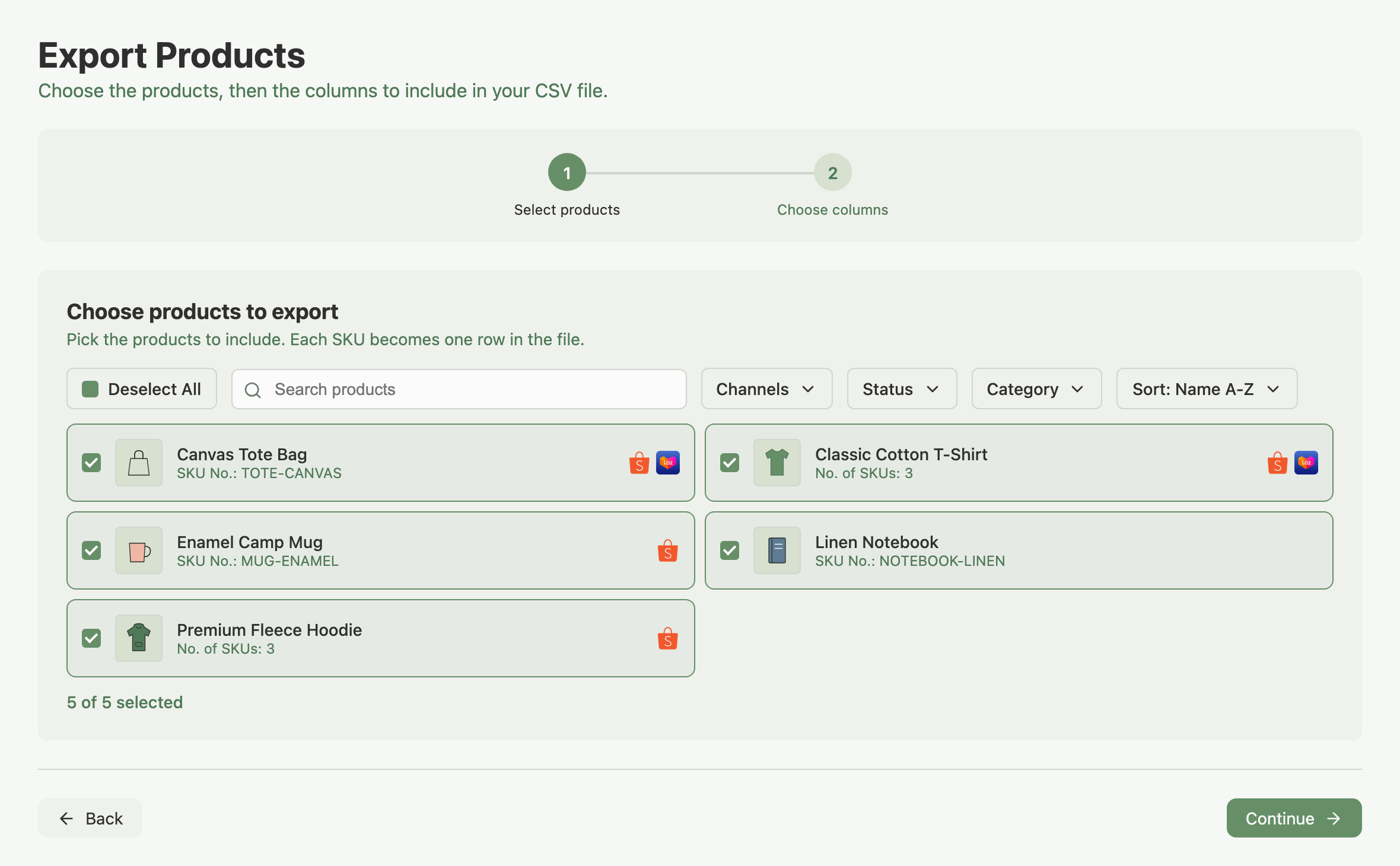Uncheck the Linen Notebook checkbox
Image resolution: width=1400 pixels, height=866 pixels.
pyautogui.click(x=730, y=550)
